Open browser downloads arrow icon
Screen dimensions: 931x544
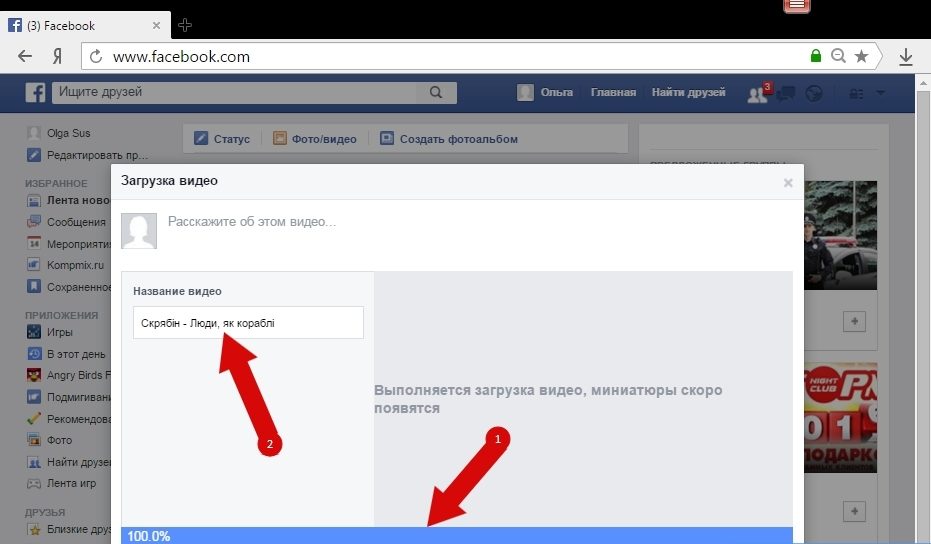[906, 57]
